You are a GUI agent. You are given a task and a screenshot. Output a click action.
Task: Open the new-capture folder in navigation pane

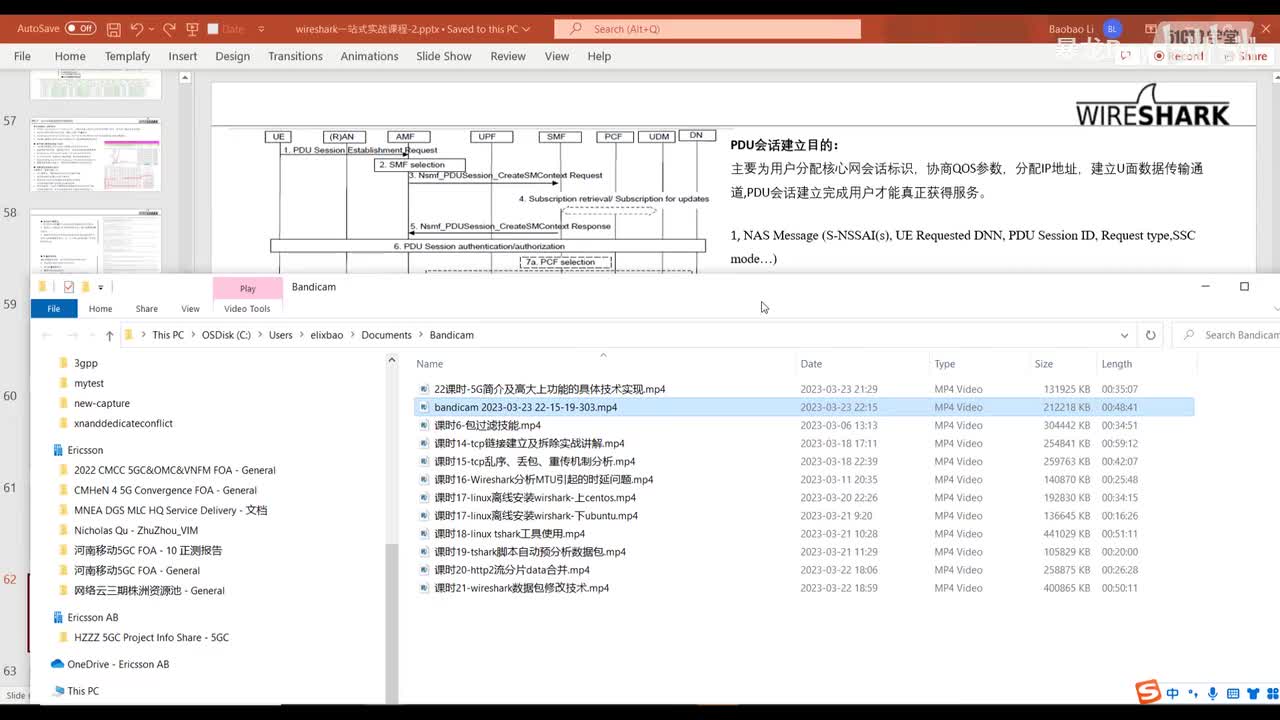pos(102,403)
